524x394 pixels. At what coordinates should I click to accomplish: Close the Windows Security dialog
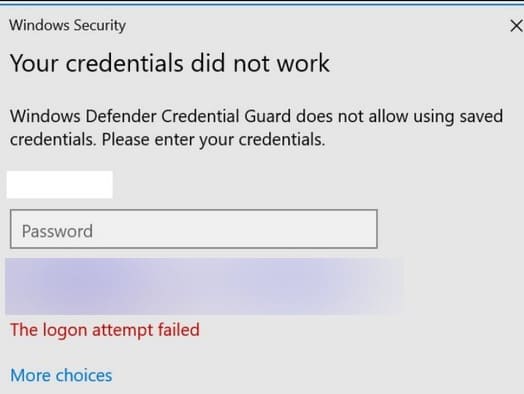(517, 26)
